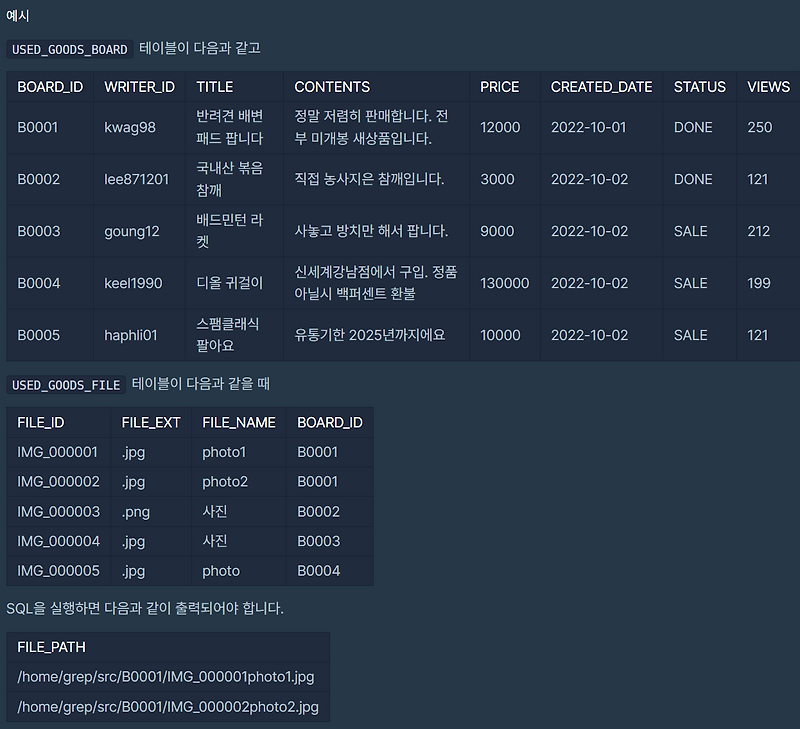The height and width of the screenshot is (729, 800).
Task: Click the haphli01 writer cell
Action: [x=131, y=335]
